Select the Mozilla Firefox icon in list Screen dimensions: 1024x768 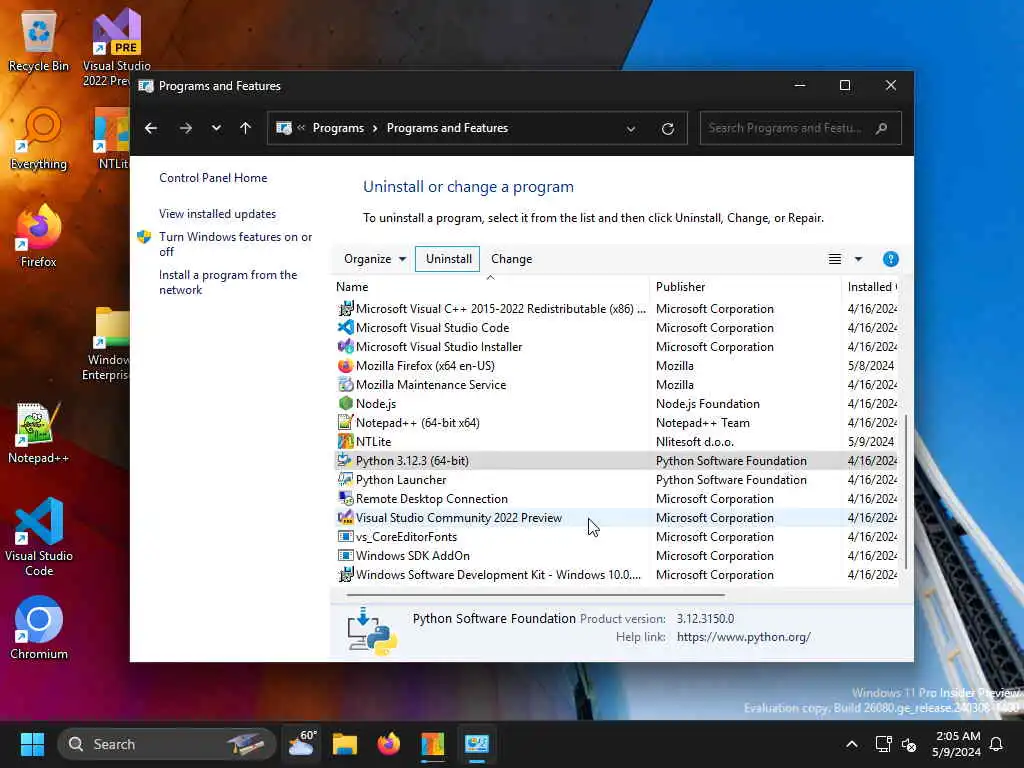tap(345, 365)
